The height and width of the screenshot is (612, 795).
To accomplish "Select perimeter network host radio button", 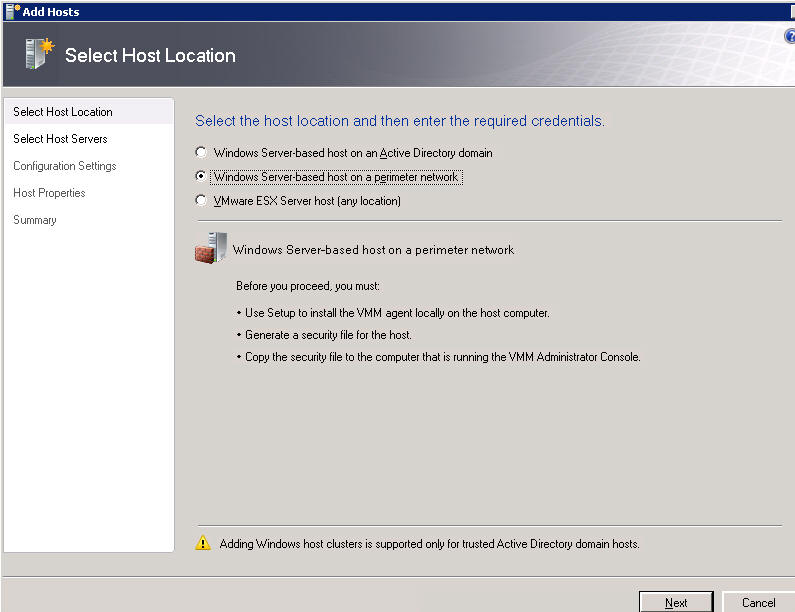I will 201,176.
